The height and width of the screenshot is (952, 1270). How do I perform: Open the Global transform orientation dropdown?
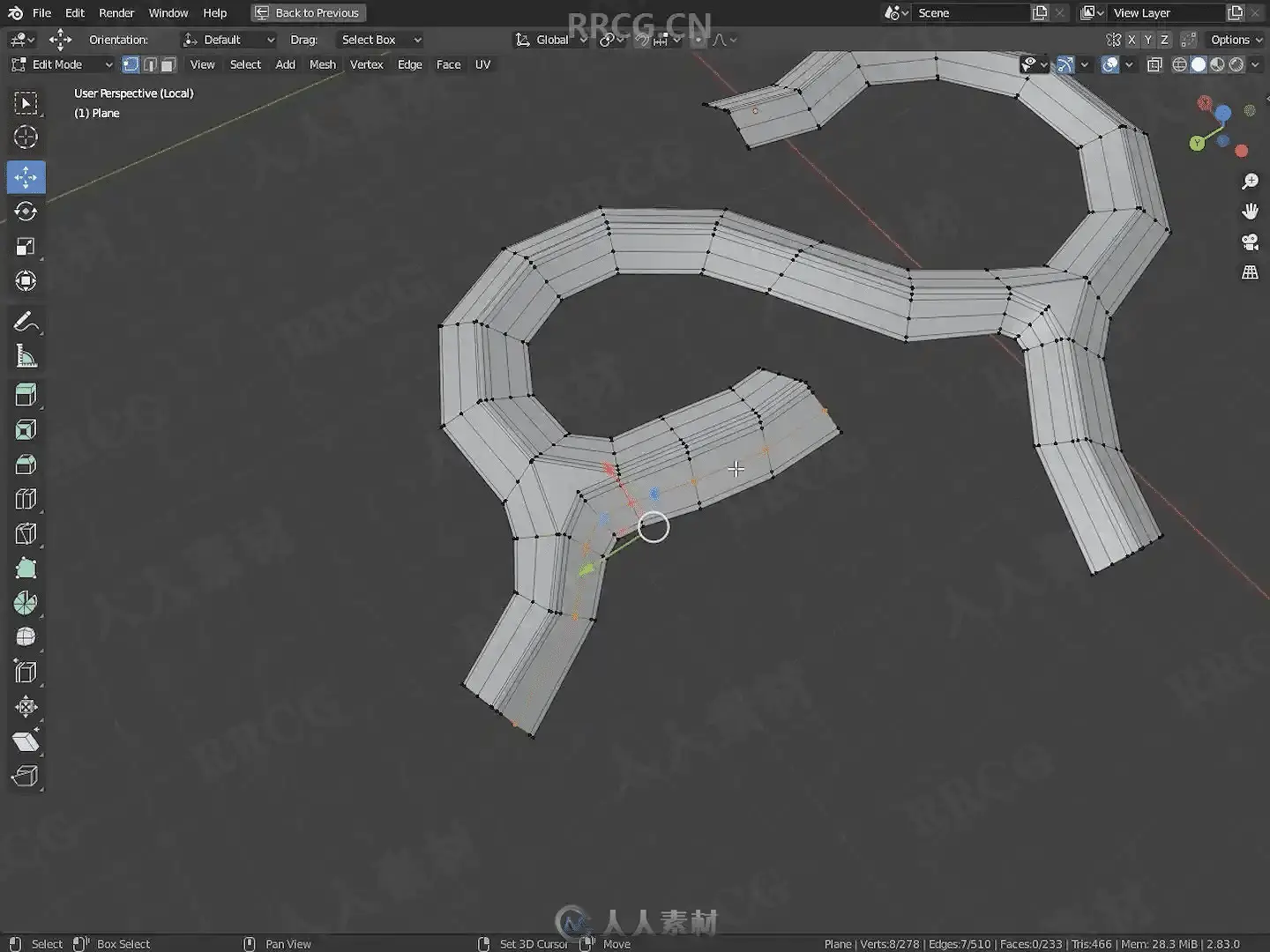coord(551,40)
